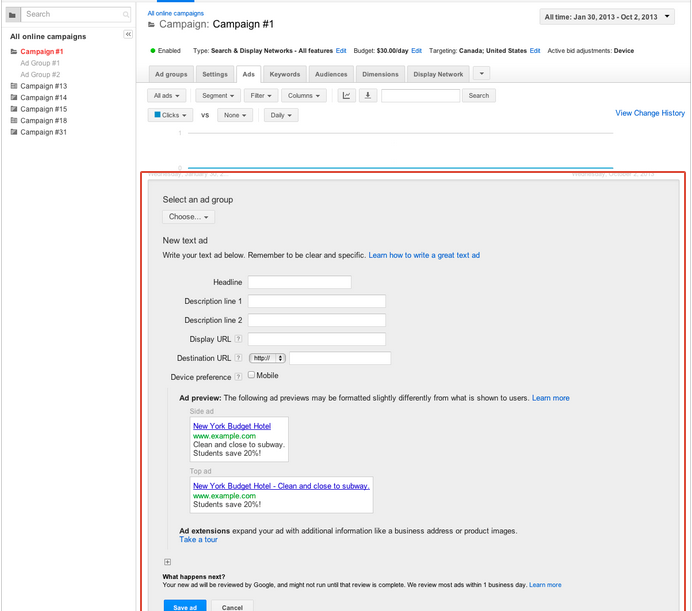Viewport: 692px width, 611px height.
Task: Open the Choose ad group dropdown
Action: (188, 217)
